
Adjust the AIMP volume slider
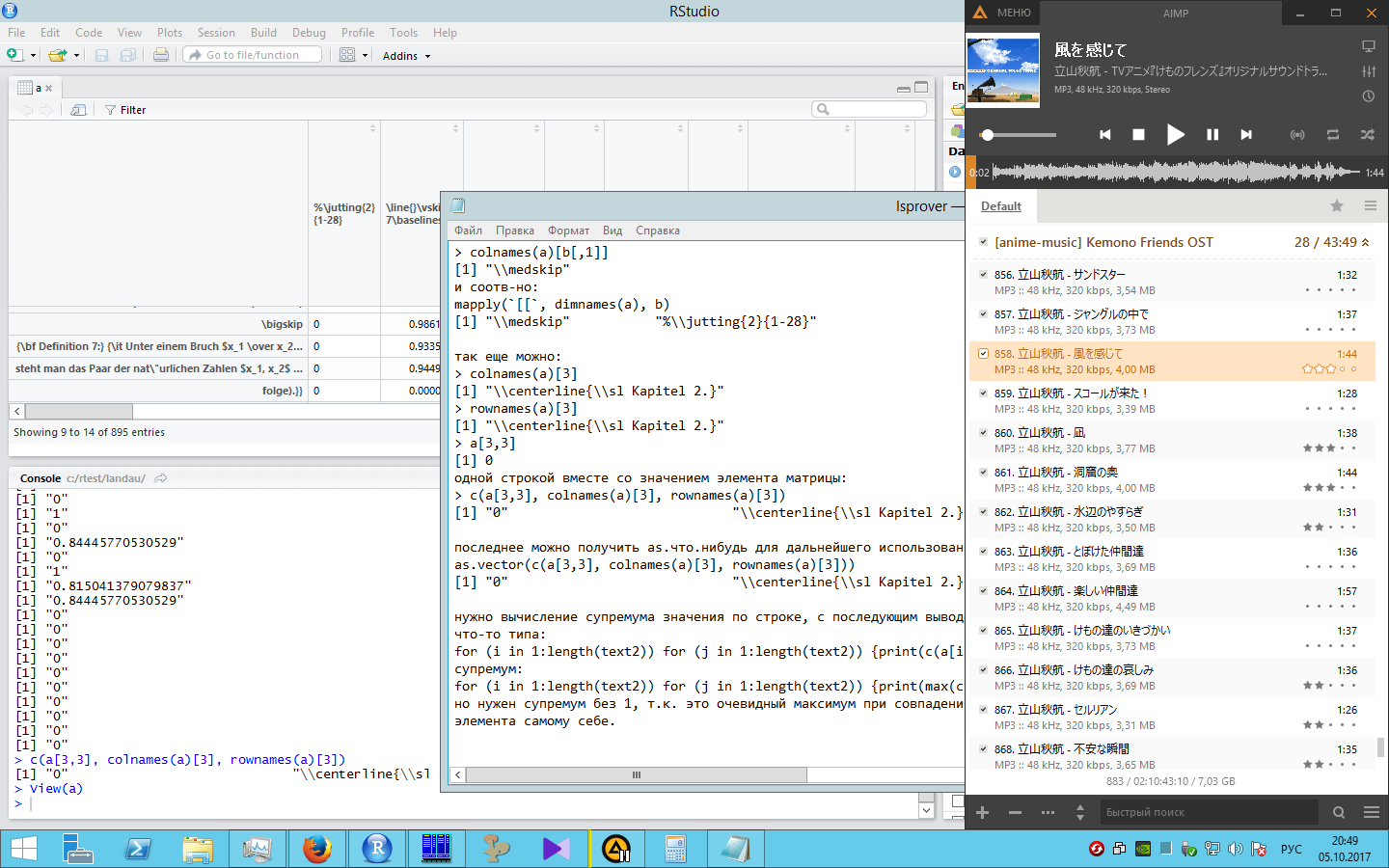point(988,135)
